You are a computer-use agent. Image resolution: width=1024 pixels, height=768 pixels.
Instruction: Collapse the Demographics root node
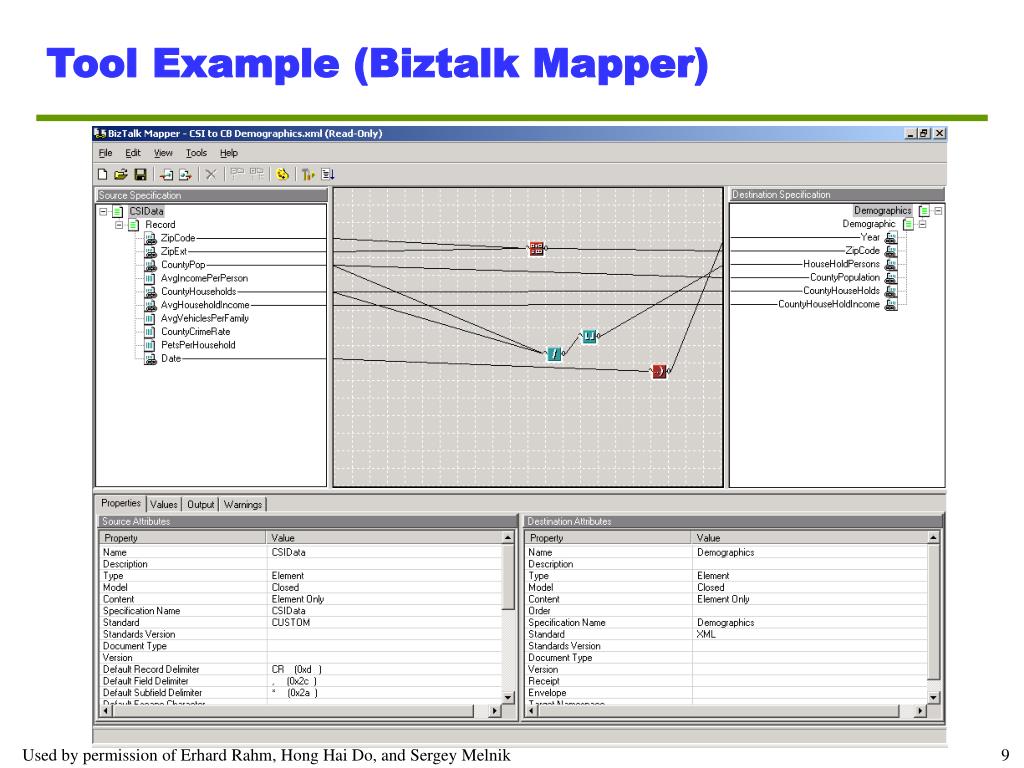[938, 211]
